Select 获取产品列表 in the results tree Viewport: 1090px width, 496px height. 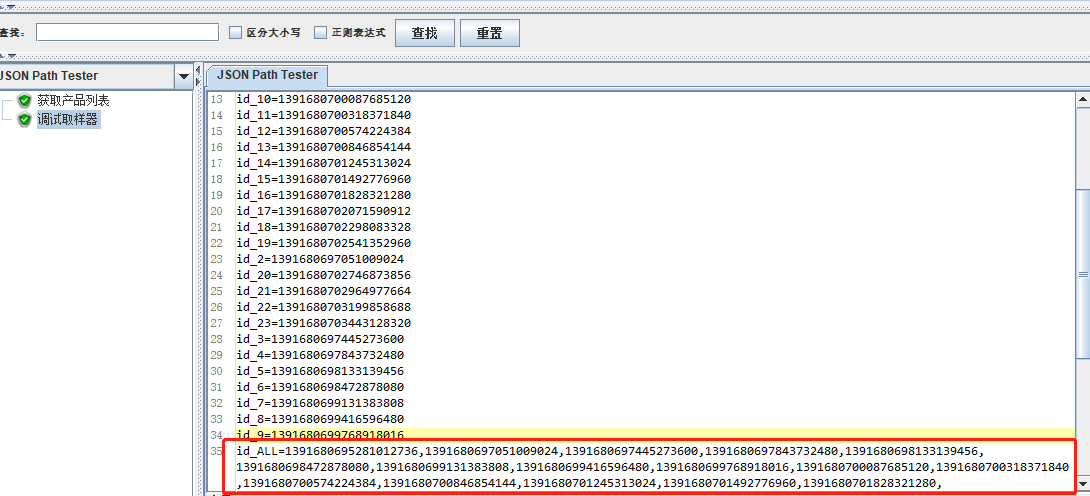click(73, 101)
